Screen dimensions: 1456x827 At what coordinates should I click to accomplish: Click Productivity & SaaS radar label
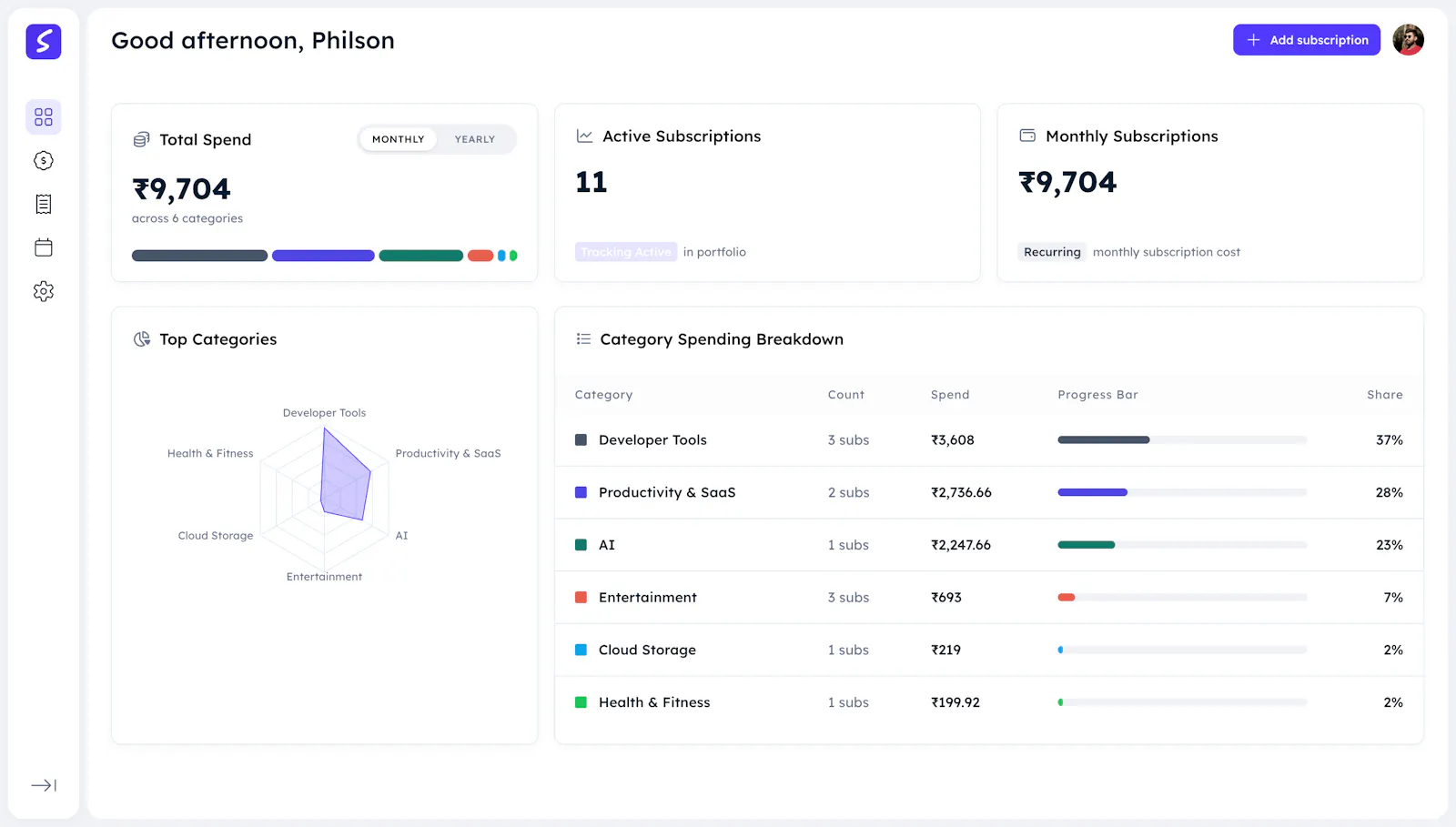[x=448, y=453]
